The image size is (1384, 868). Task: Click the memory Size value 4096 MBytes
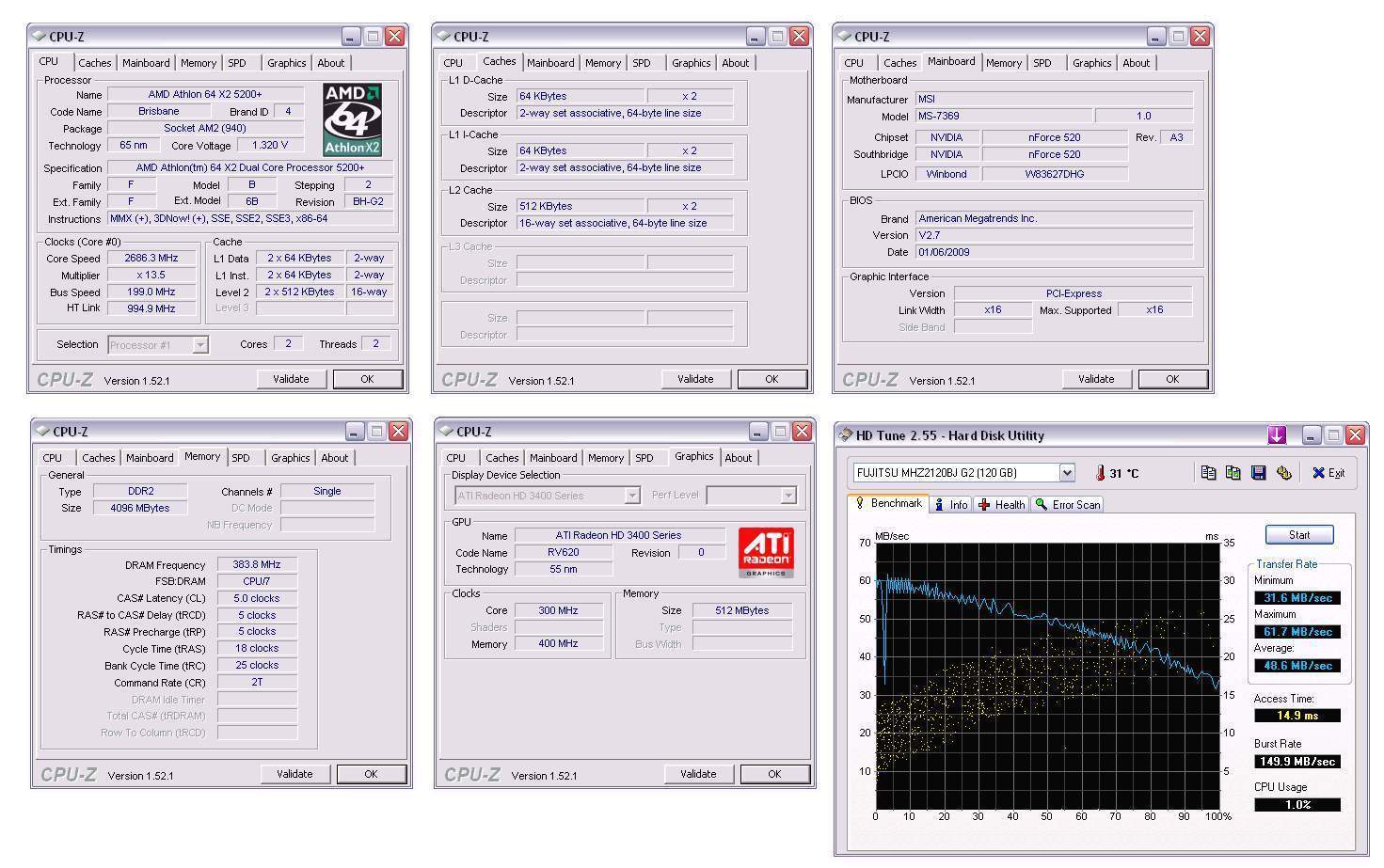pyautogui.click(x=141, y=508)
